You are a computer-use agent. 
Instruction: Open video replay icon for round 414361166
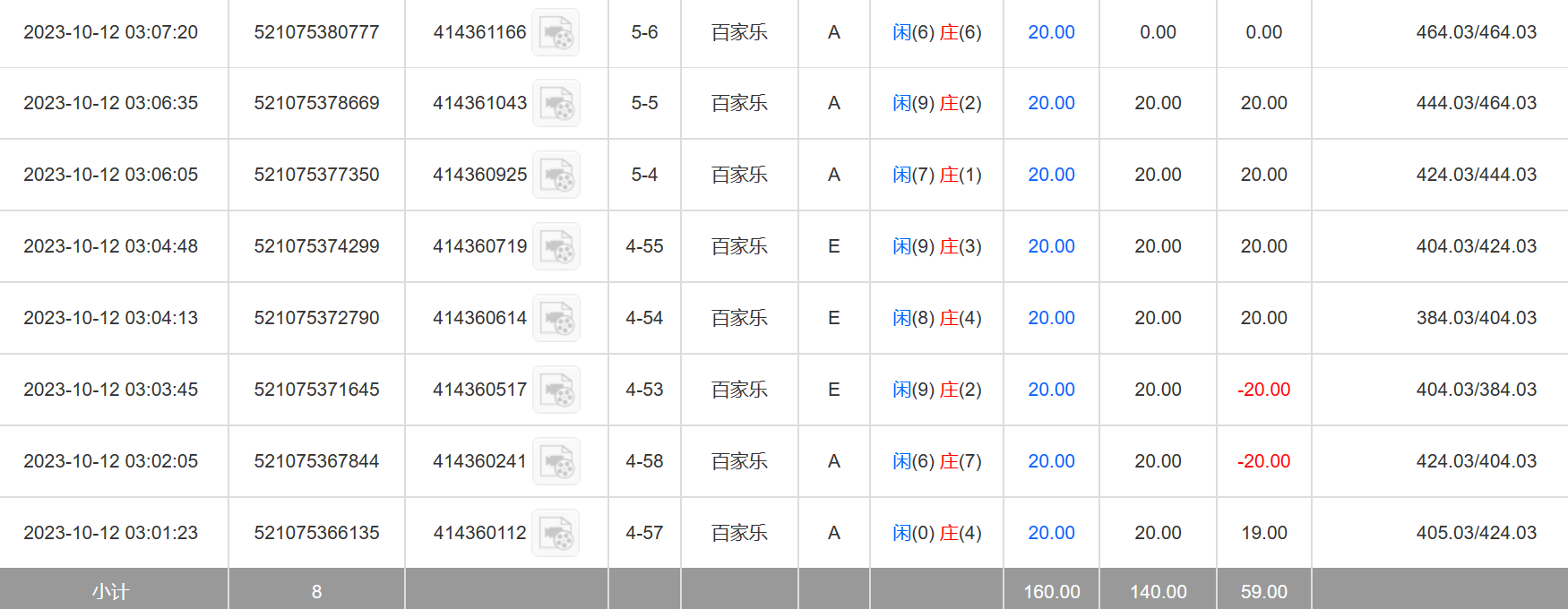point(556,32)
